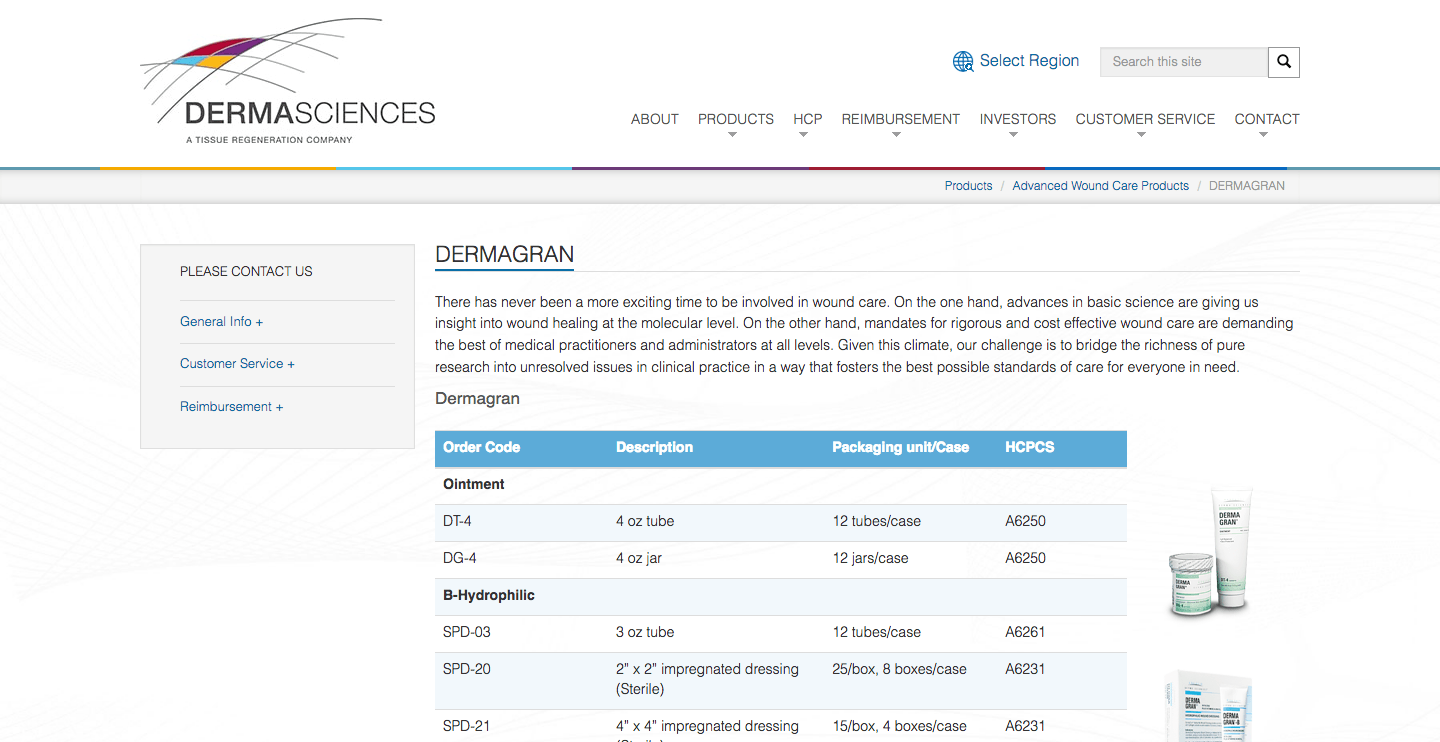The image size is (1440, 742).
Task: Go to Products breadcrumb link
Action: pyautogui.click(x=969, y=186)
